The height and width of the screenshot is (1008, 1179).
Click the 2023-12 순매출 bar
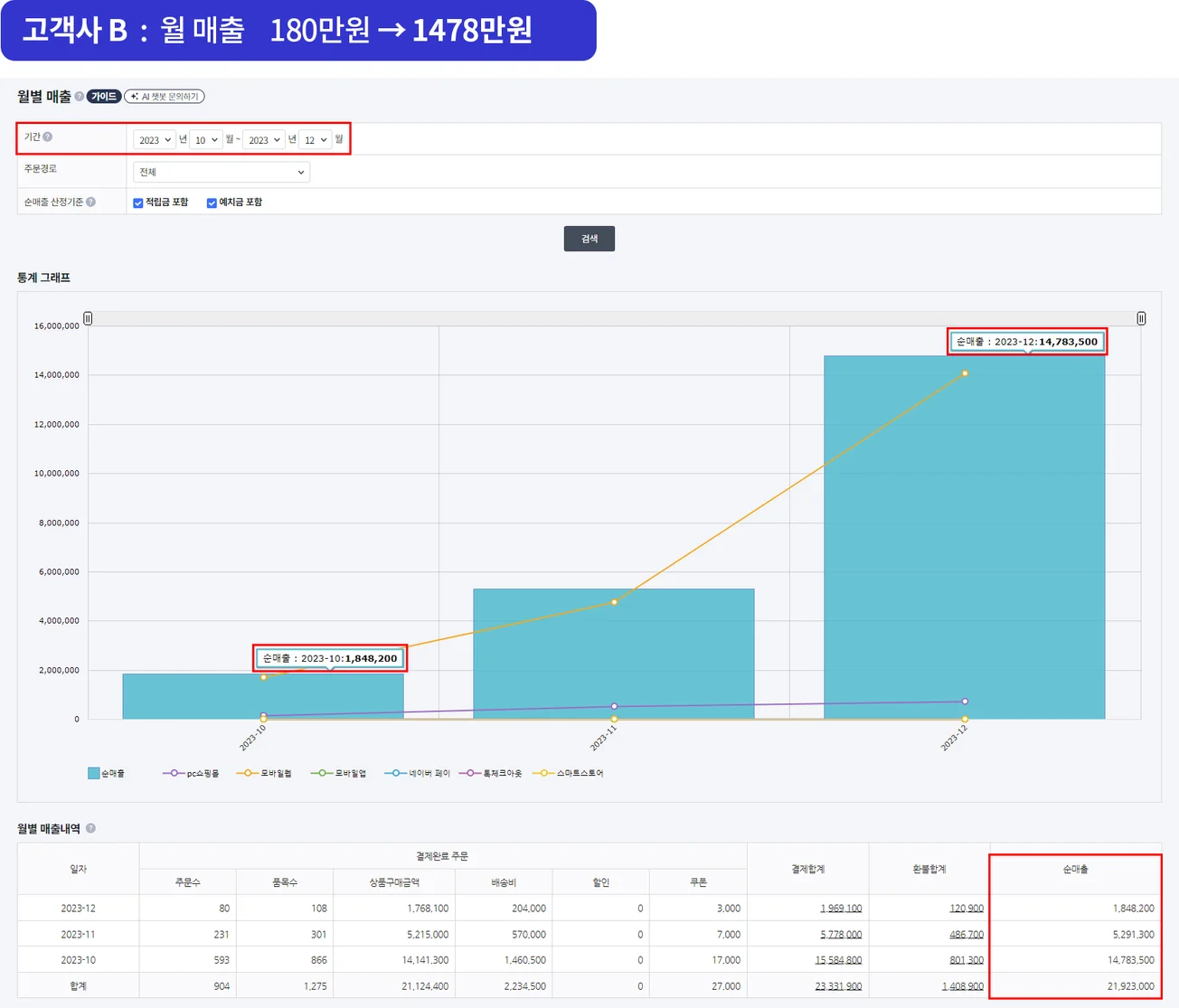click(965, 537)
